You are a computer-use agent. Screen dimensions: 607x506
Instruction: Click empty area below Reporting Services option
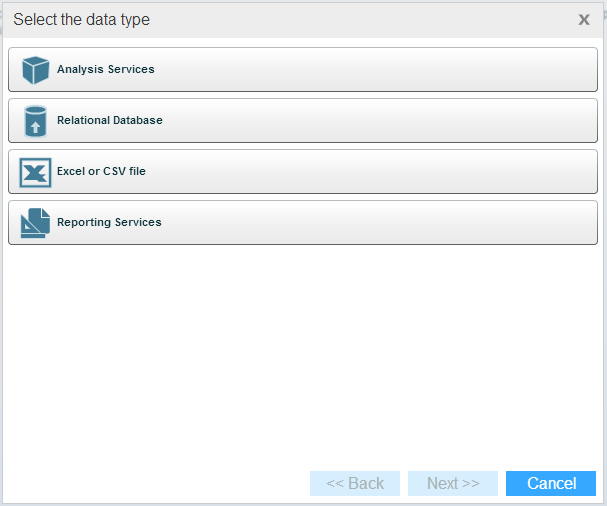click(x=302, y=350)
